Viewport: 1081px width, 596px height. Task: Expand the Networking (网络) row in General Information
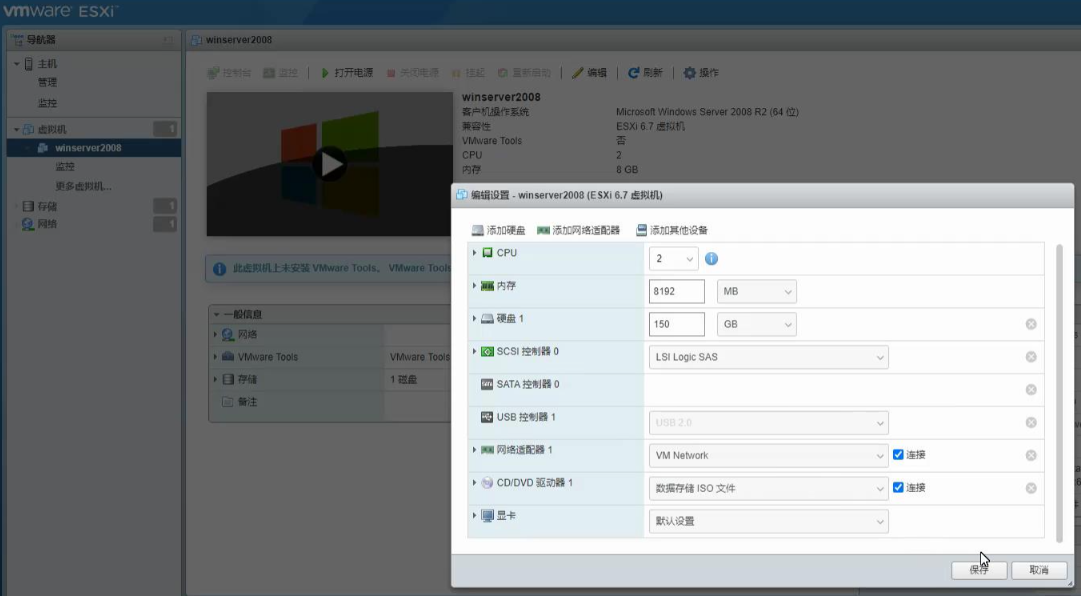tap(215, 334)
